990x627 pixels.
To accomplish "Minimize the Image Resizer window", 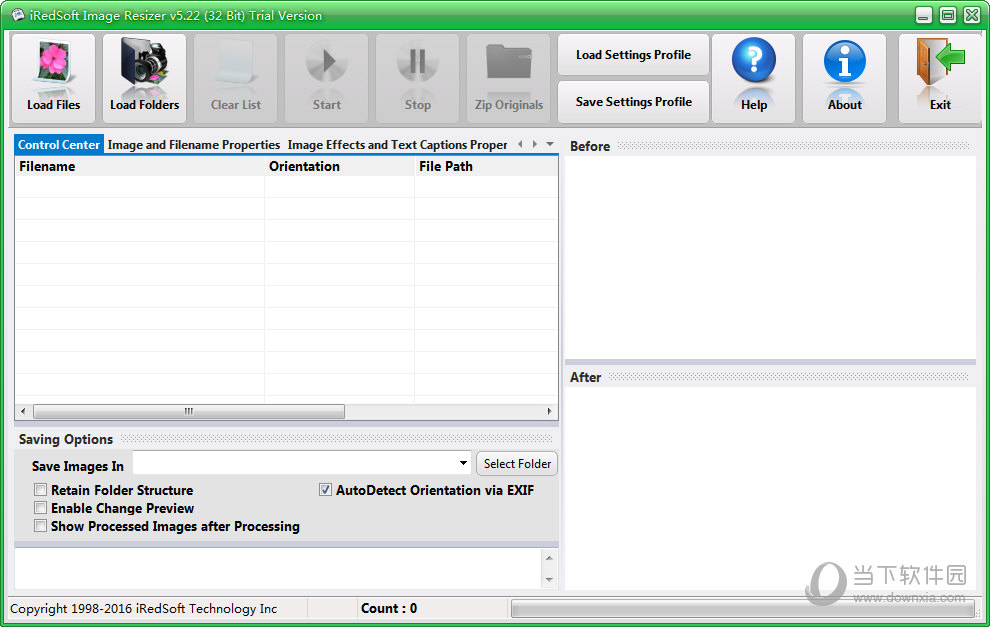I will point(924,15).
